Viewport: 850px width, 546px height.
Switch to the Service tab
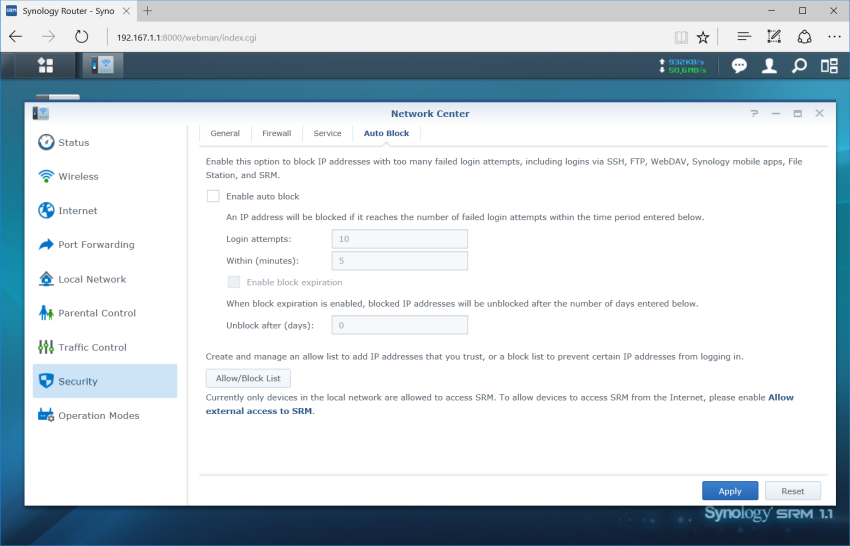click(x=327, y=133)
